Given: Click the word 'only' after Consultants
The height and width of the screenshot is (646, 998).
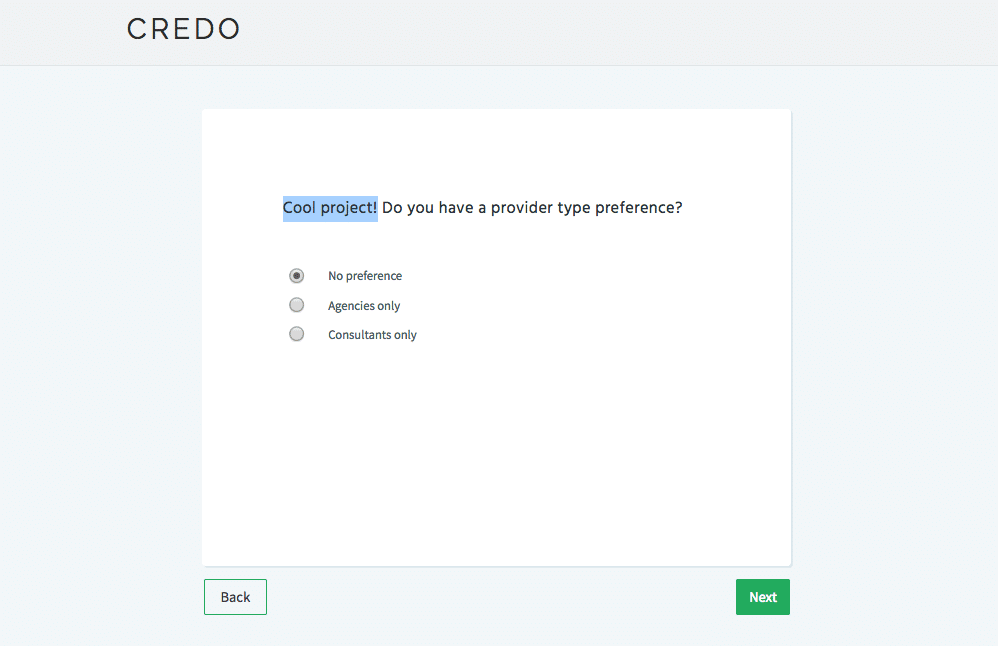Looking at the screenshot, I should tap(405, 335).
